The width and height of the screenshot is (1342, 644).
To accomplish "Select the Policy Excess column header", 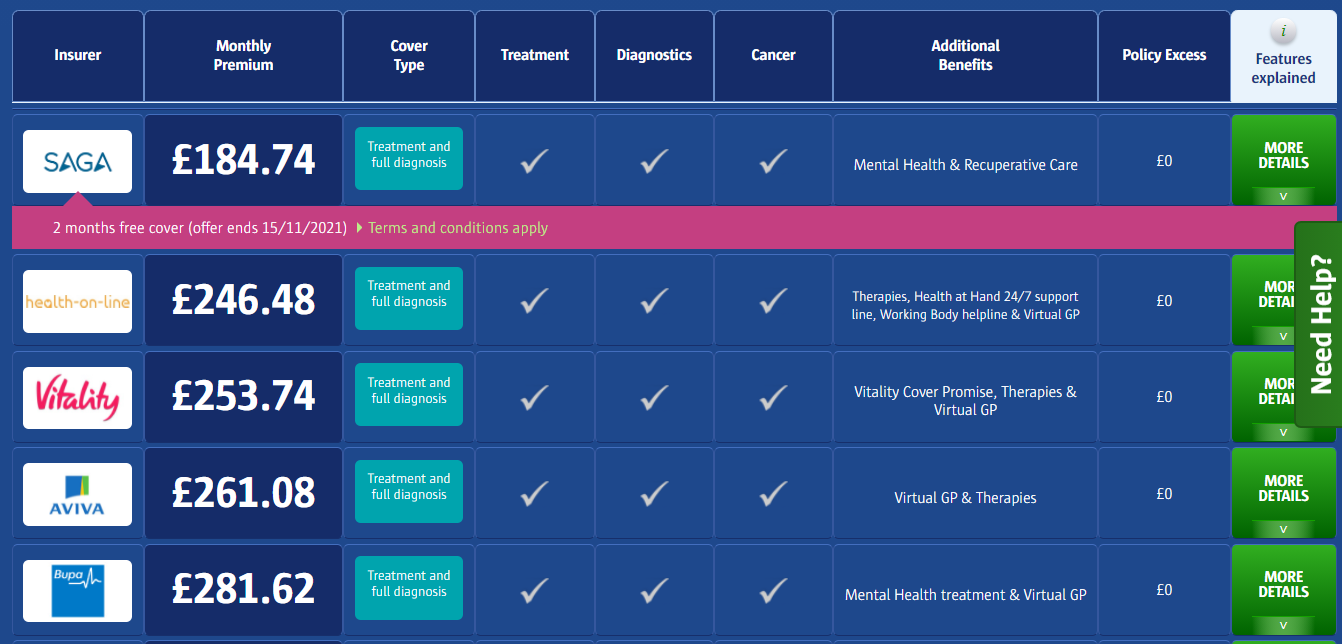I will (1164, 56).
